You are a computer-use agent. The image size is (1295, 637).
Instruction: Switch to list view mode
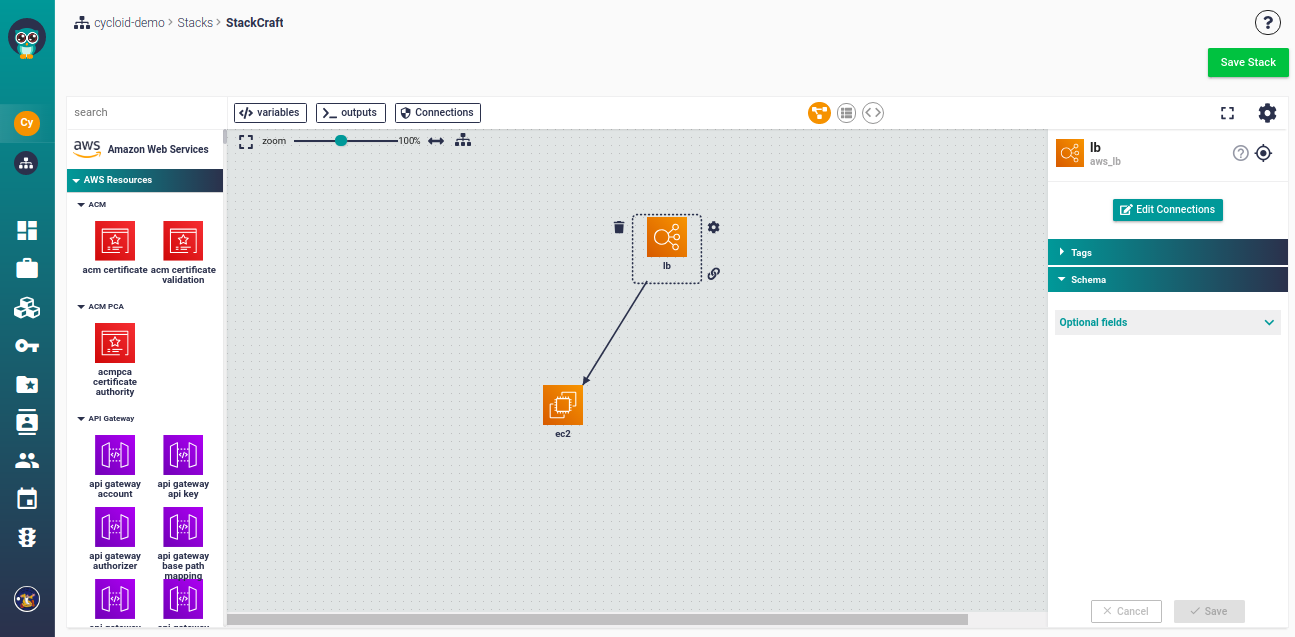847,113
